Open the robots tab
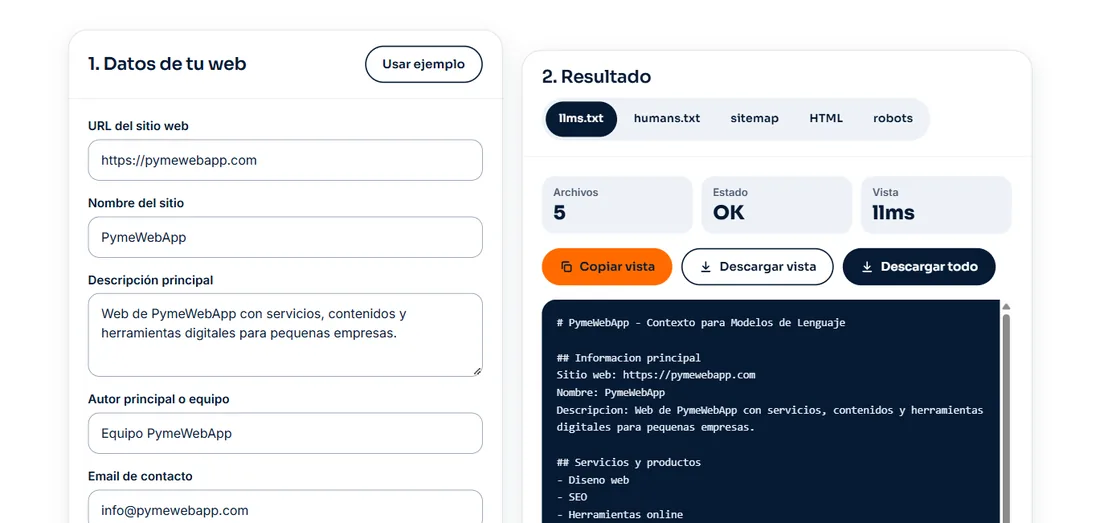Image resolution: width=1100 pixels, height=523 pixels. (892, 118)
